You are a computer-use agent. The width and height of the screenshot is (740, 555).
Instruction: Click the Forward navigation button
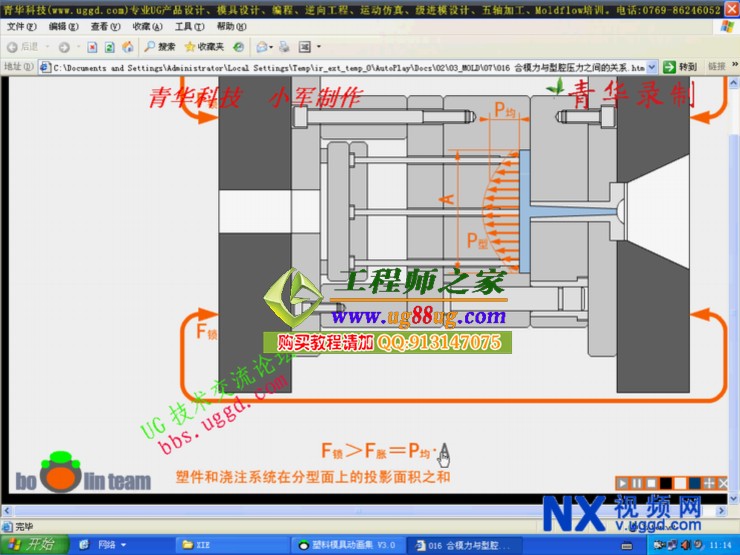click(x=64, y=47)
